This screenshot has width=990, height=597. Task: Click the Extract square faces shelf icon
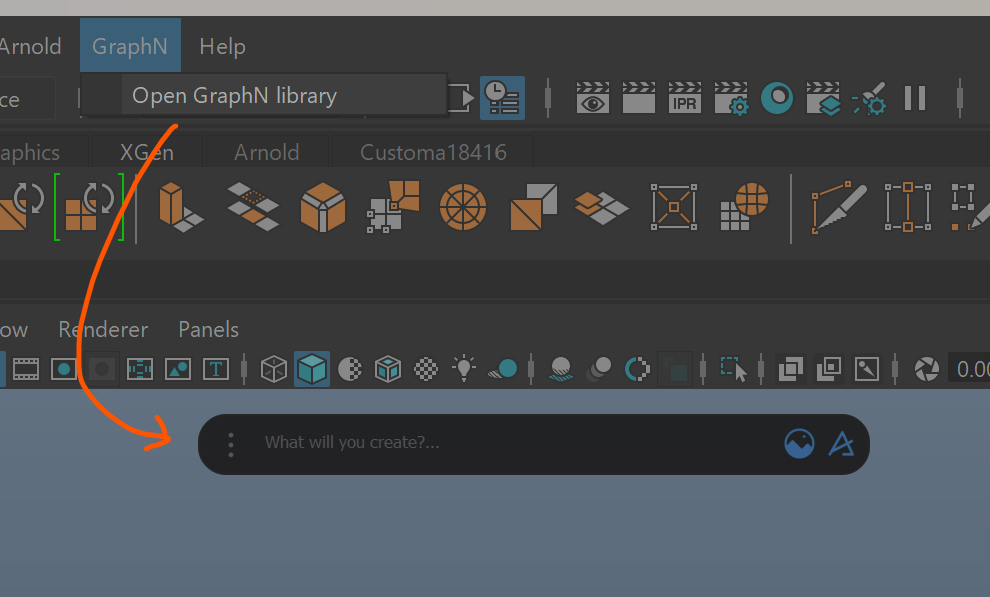tap(534, 207)
